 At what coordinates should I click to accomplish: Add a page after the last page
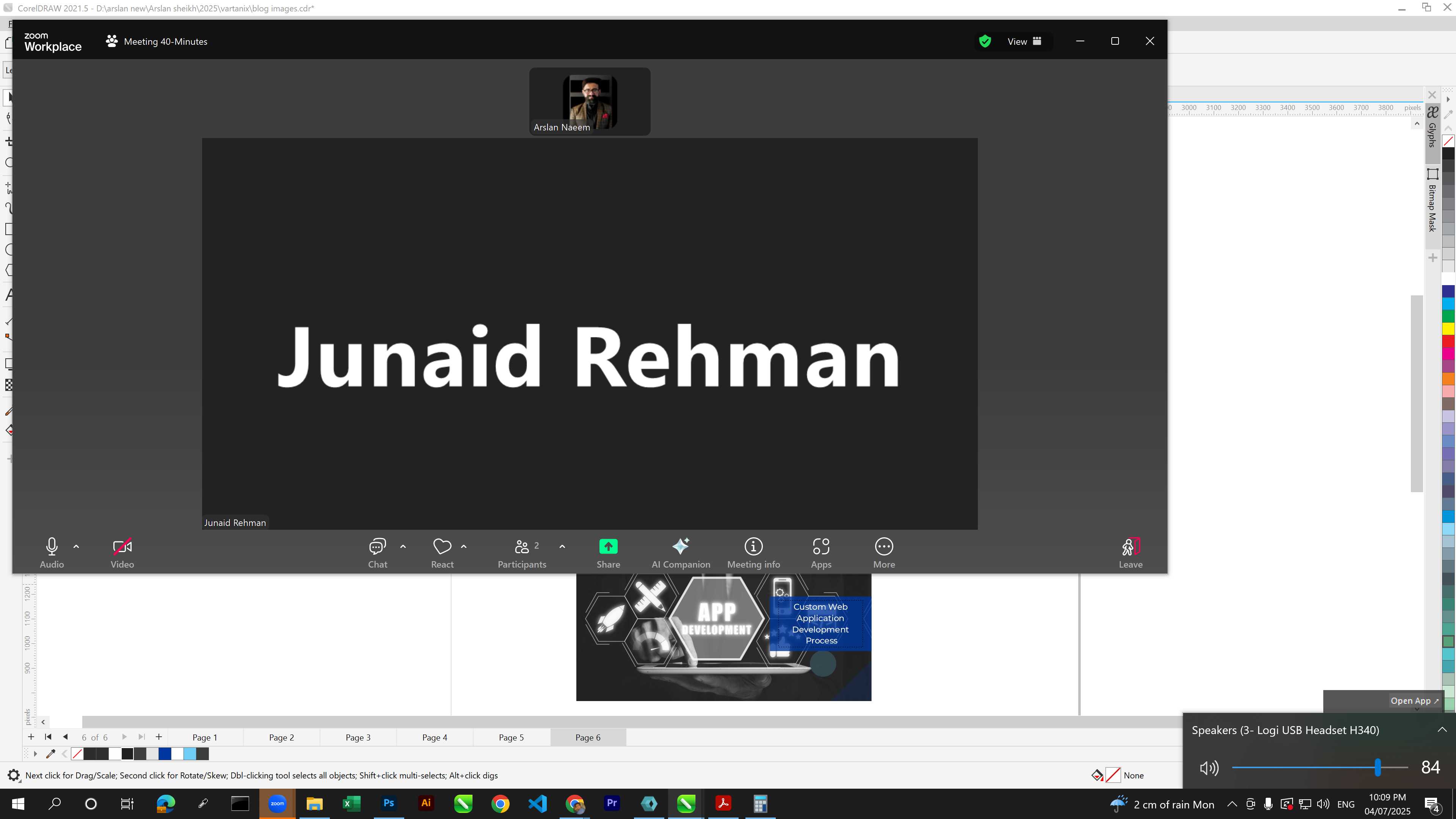pyautogui.click(x=159, y=736)
